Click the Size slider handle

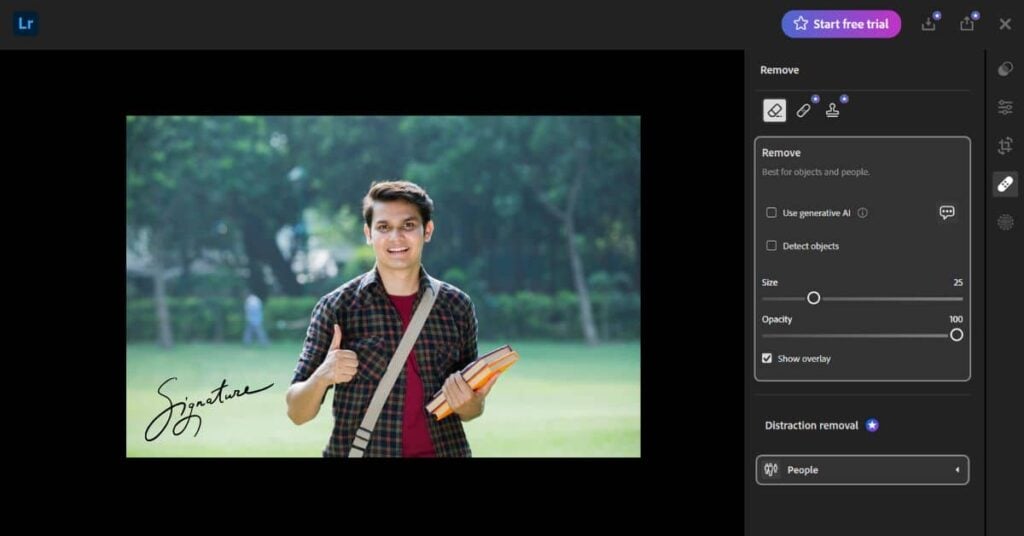(813, 298)
